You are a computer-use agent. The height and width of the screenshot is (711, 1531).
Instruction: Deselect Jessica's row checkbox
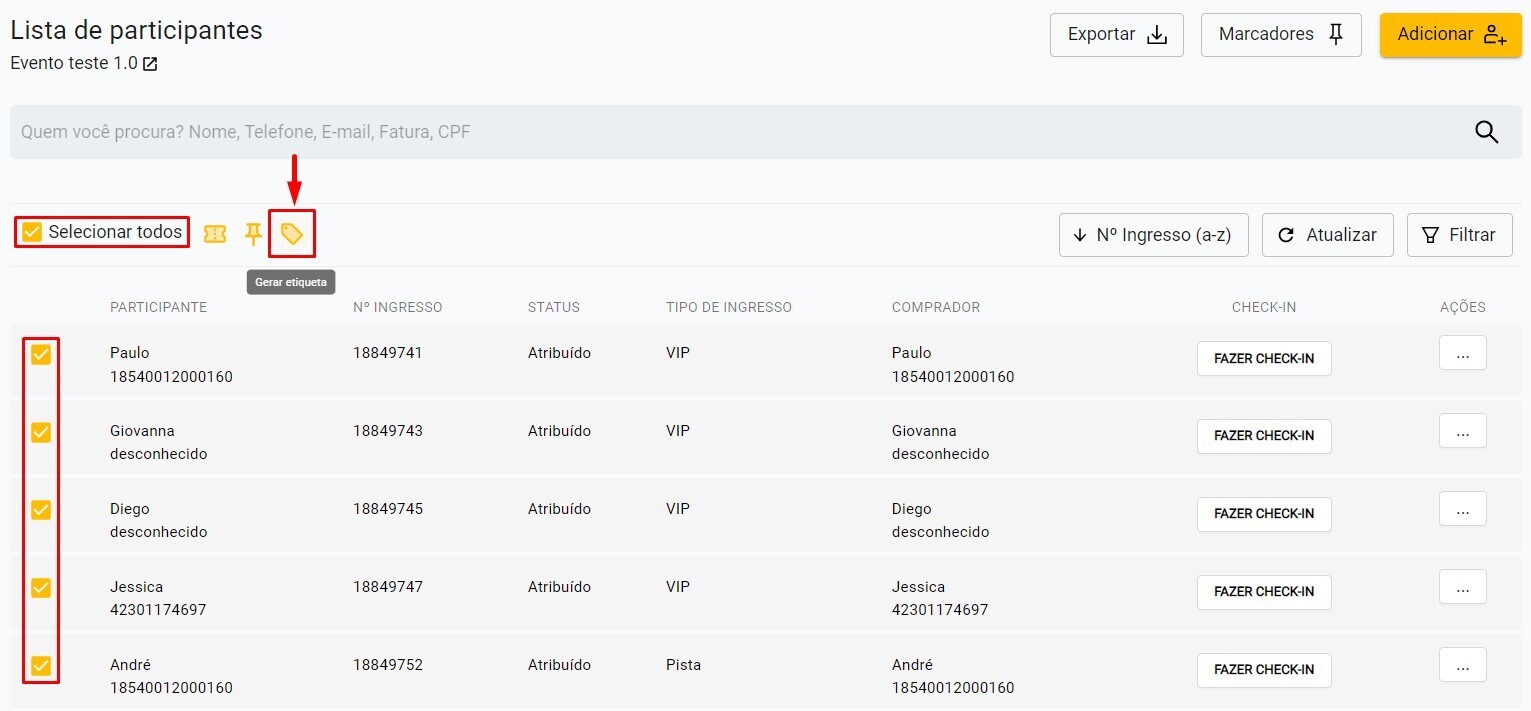click(41, 588)
